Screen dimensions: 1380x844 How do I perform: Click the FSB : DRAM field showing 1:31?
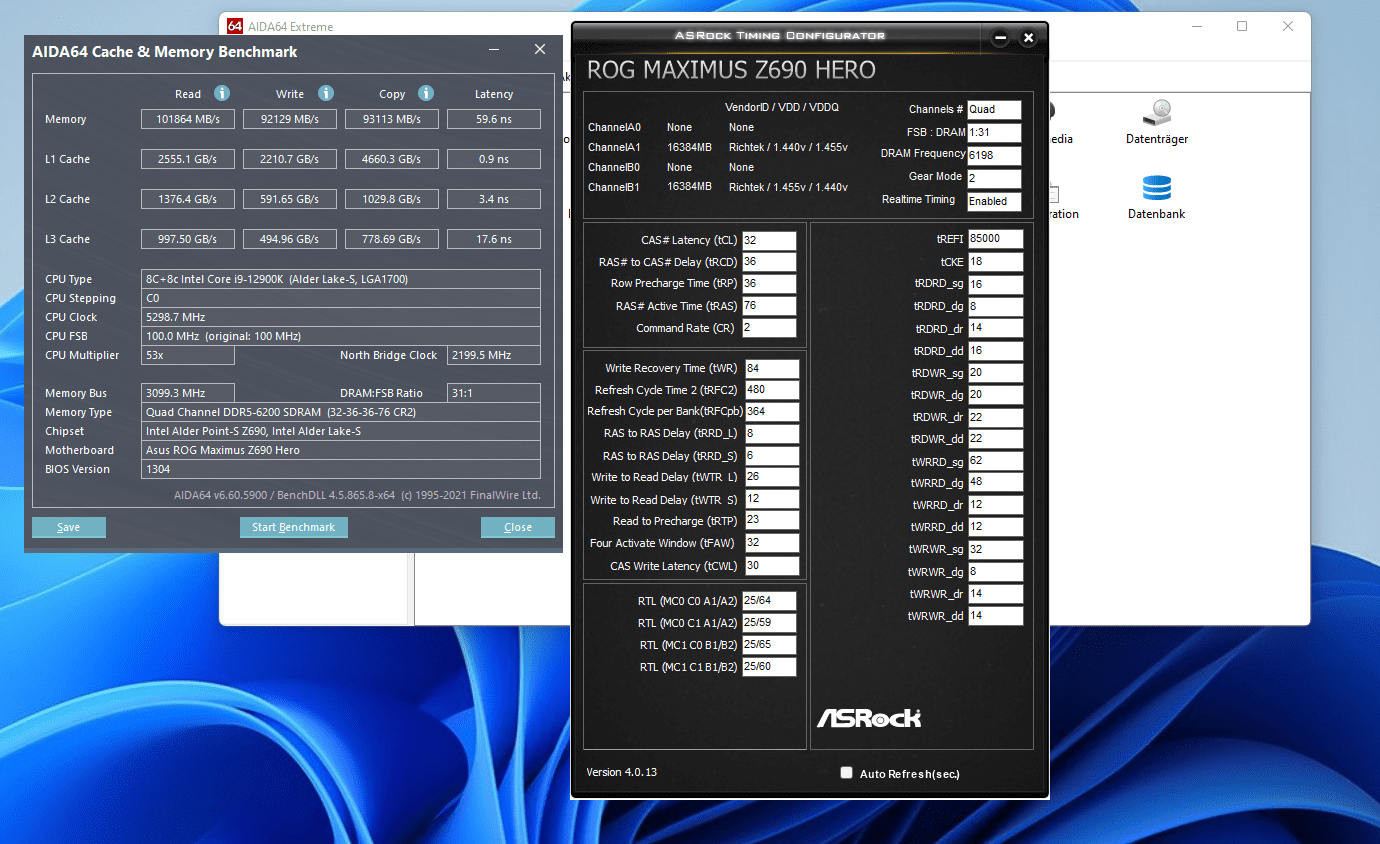click(x=994, y=133)
